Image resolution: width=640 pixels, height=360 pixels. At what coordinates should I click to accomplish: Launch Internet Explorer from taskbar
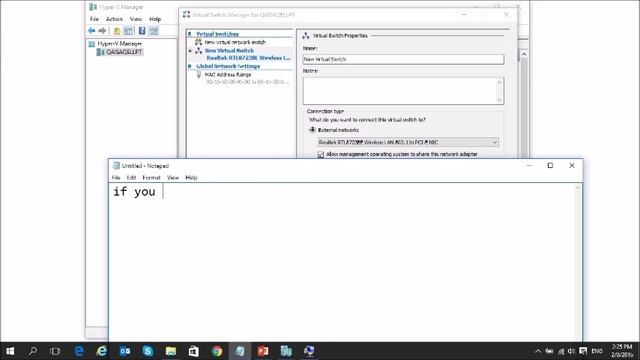(x=101, y=351)
